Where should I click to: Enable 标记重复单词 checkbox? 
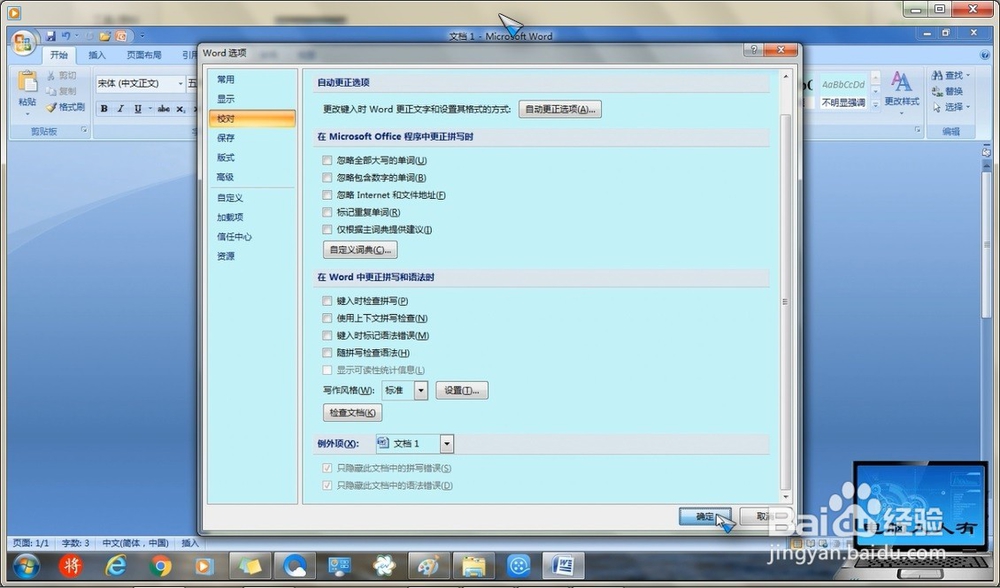(327, 212)
